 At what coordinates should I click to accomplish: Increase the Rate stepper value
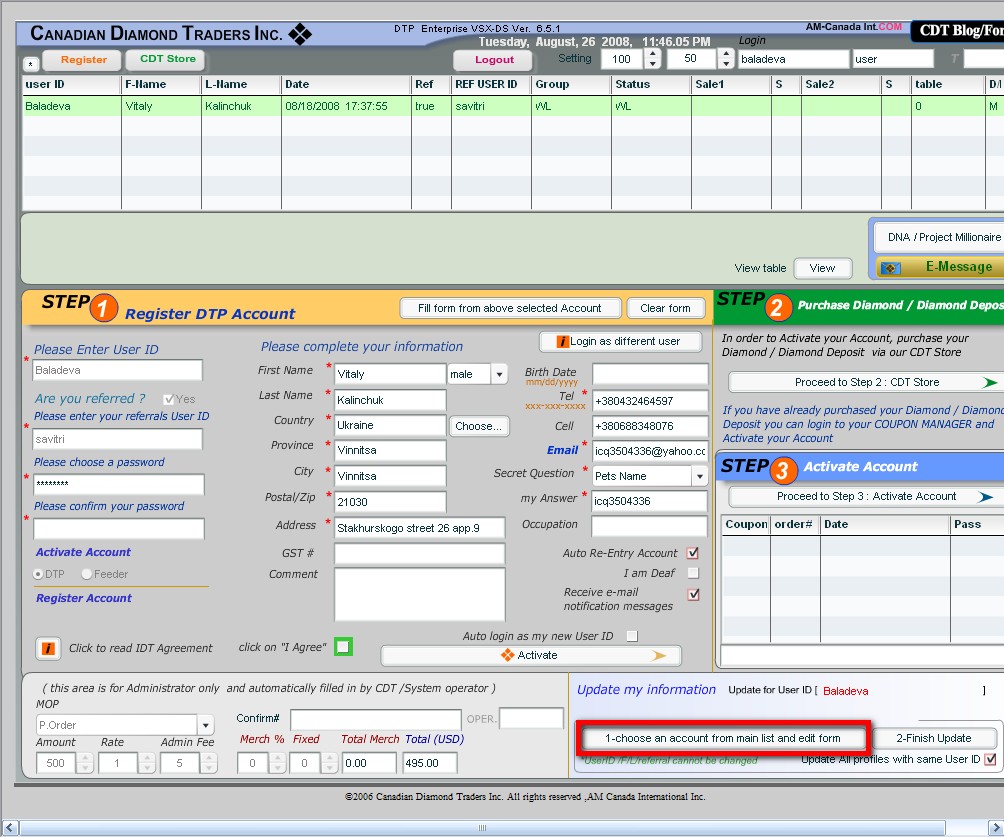[147, 758]
